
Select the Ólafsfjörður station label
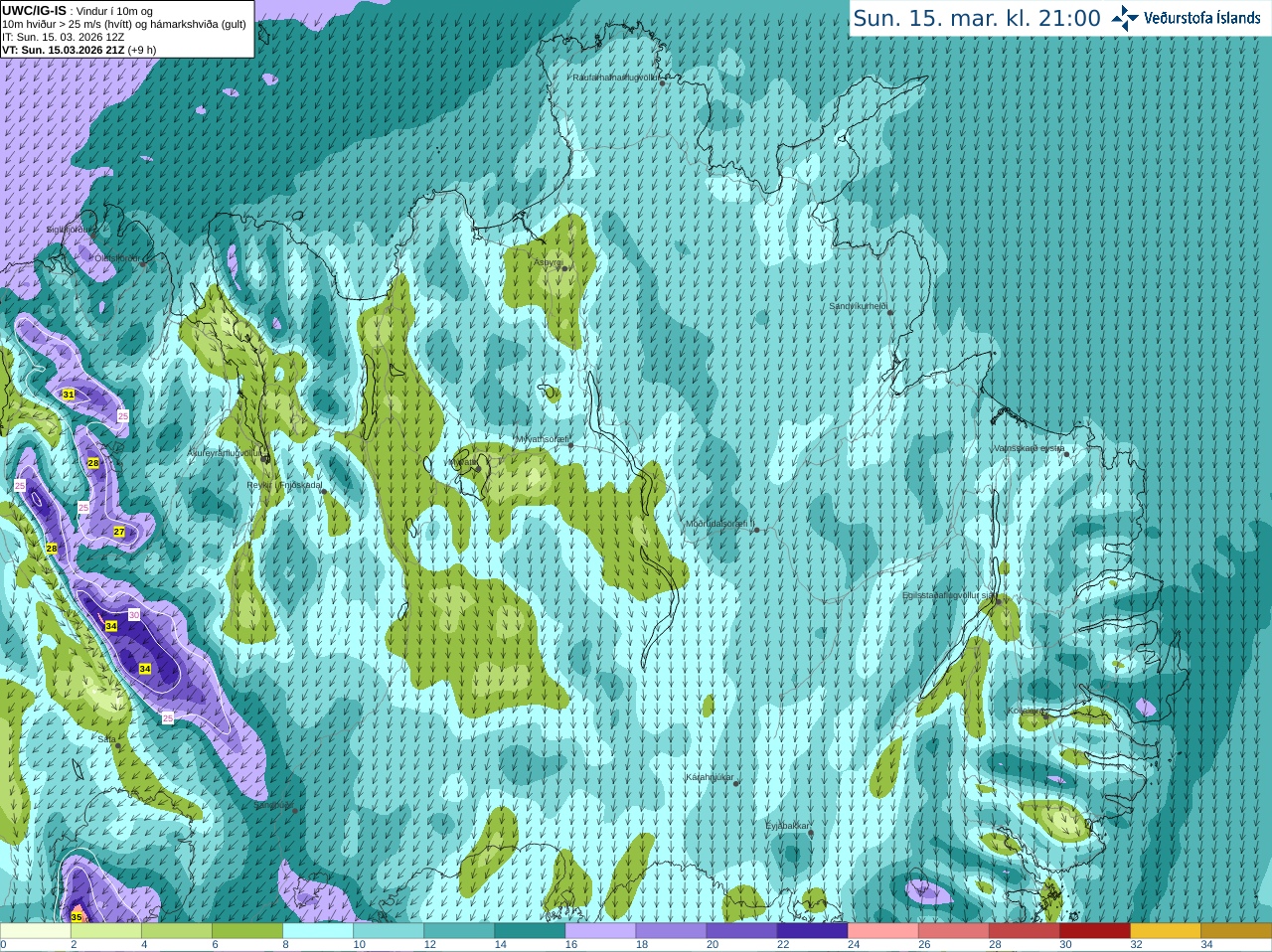(116, 258)
